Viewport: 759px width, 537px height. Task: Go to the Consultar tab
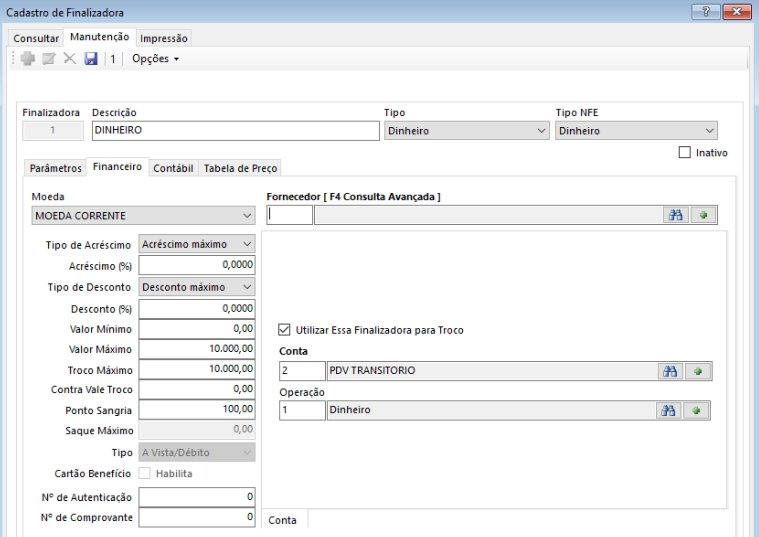click(x=36, y=38)
